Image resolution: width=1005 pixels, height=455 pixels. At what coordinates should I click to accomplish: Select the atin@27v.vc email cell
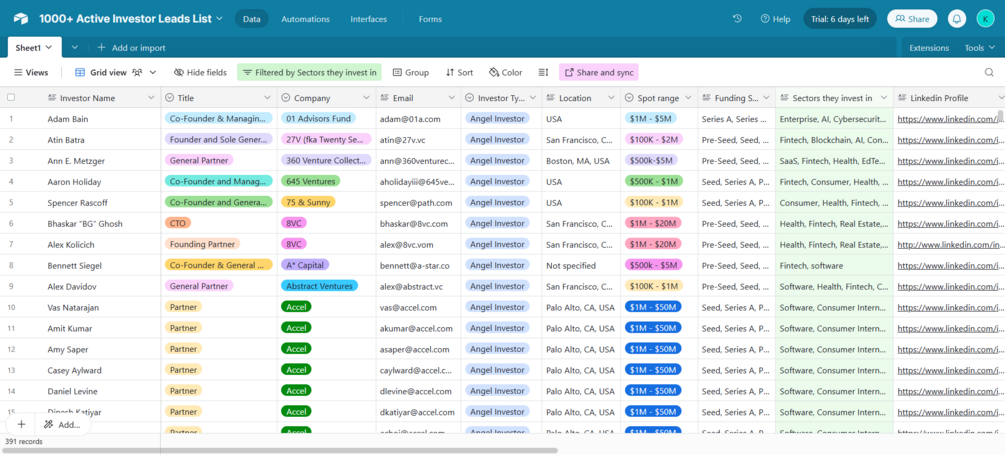click(x=417, y=140)
